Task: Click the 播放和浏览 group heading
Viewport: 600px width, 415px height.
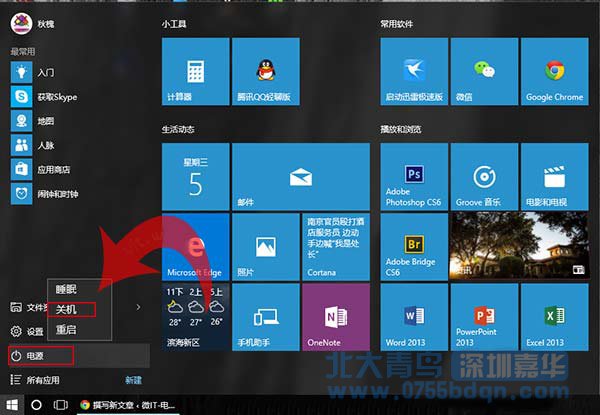Action: (401, 129)
